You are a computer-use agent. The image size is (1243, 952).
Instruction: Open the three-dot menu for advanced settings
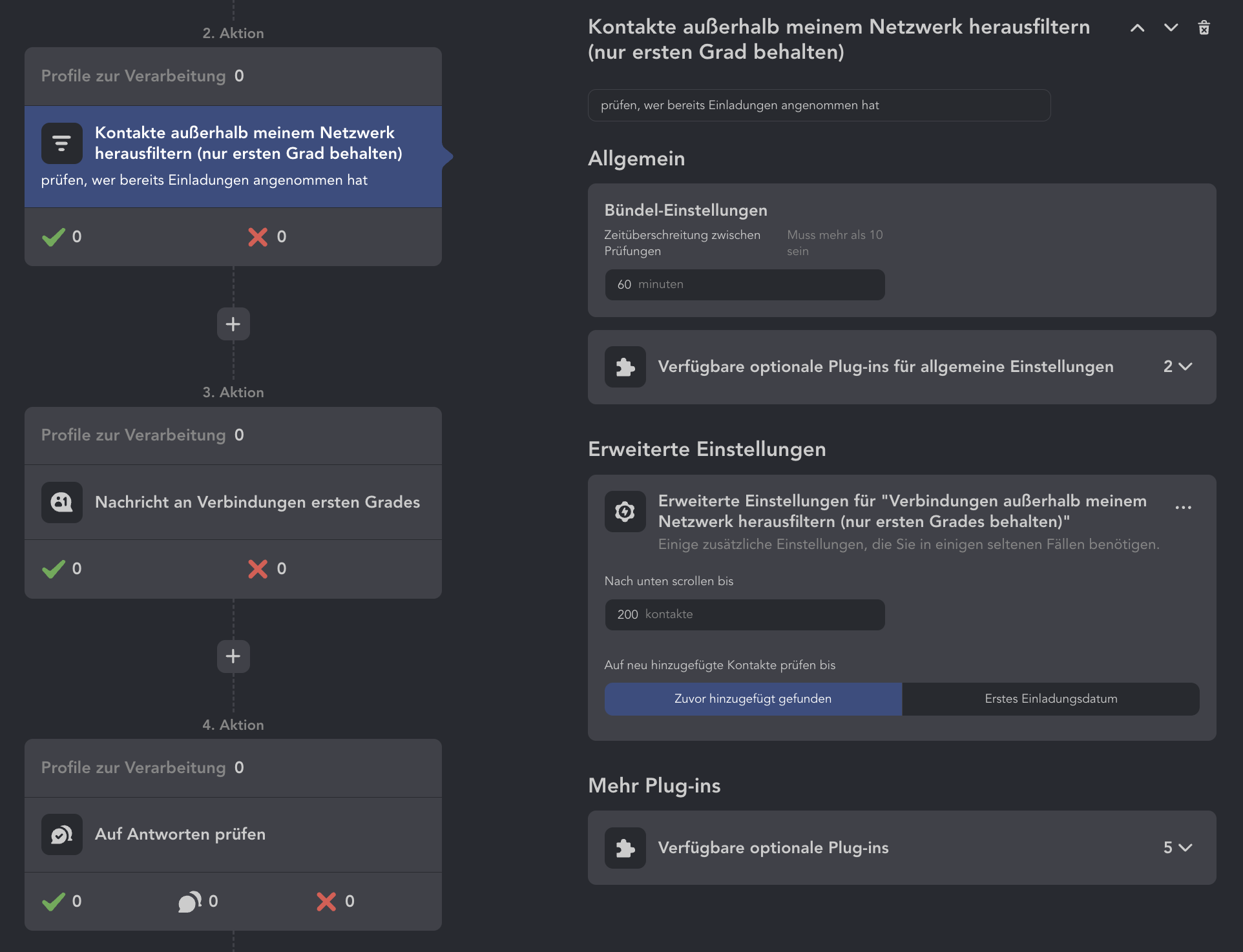click(1183, 508)
